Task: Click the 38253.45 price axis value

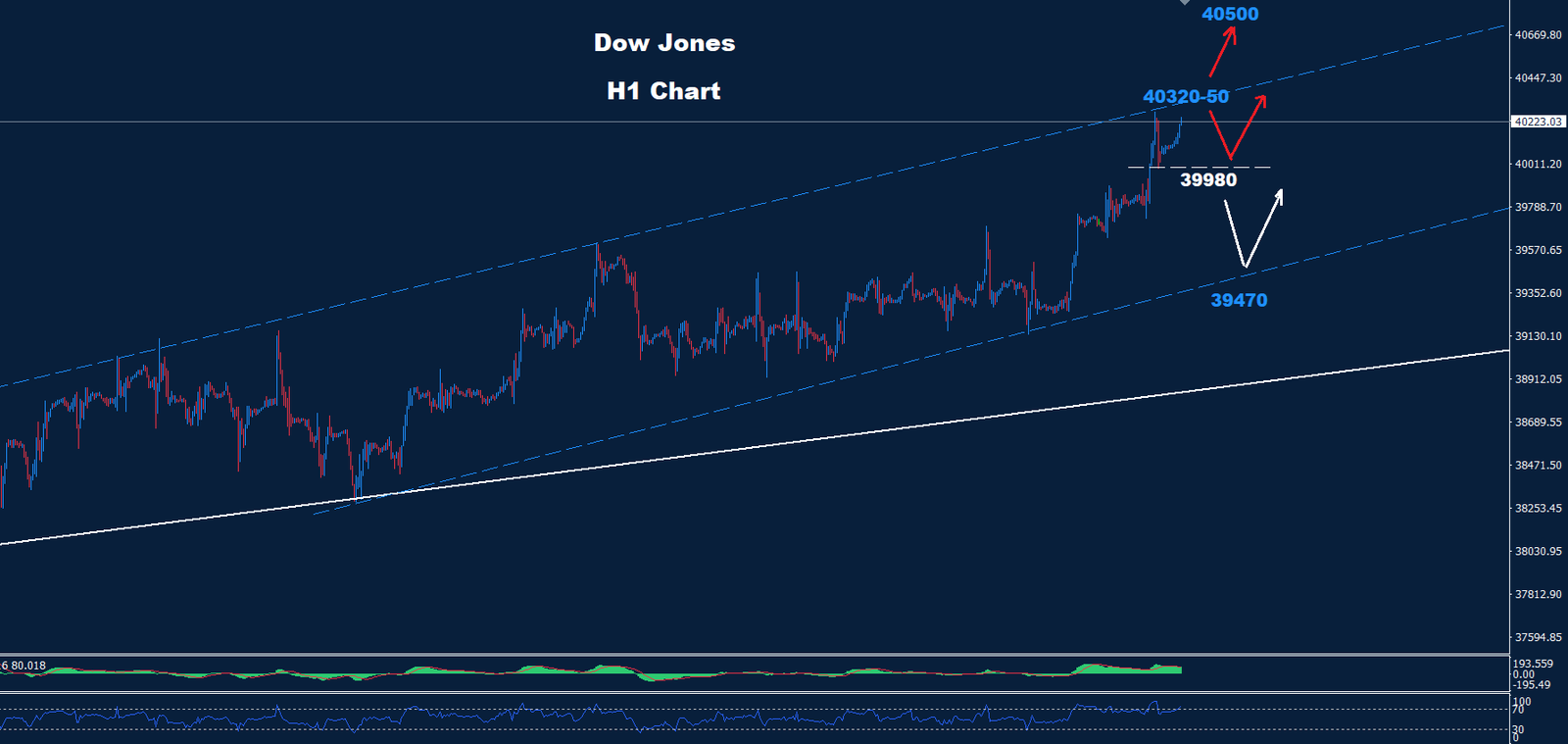Action: 1538,509
